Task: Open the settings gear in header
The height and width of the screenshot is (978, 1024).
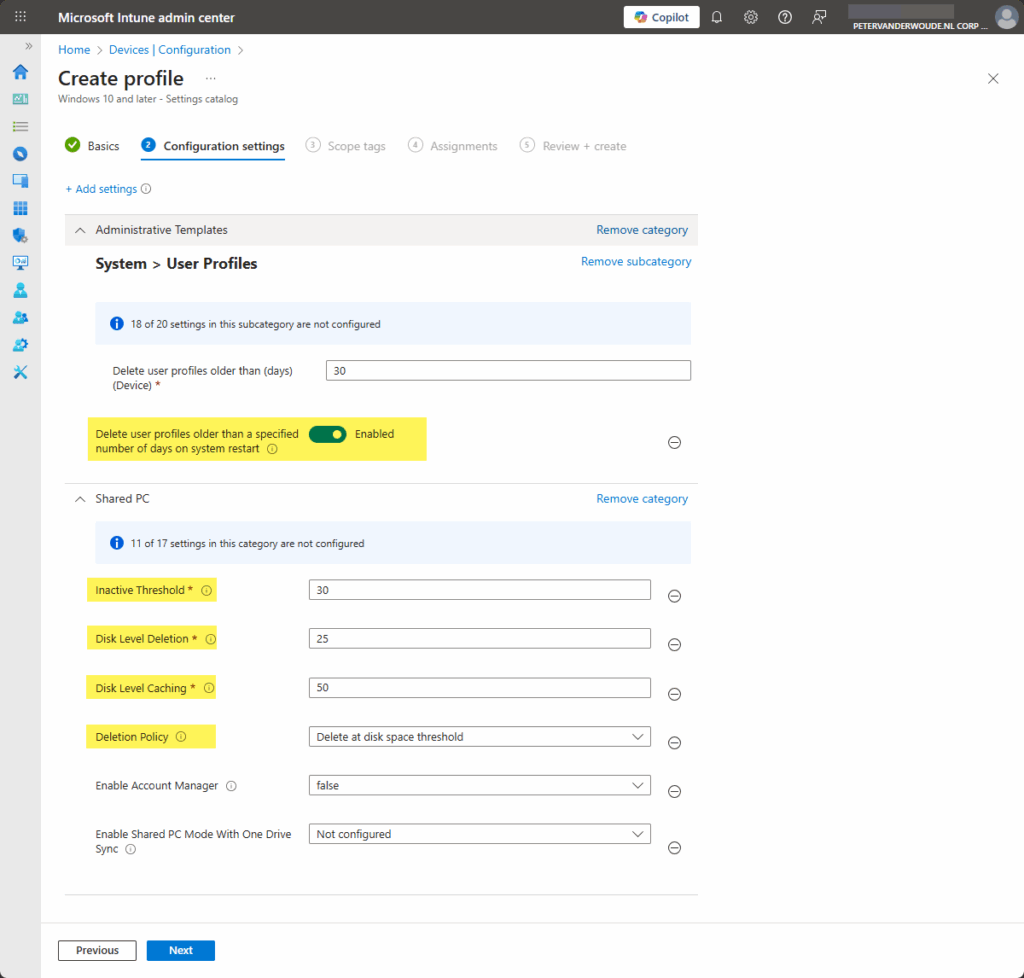Action: 751,17
